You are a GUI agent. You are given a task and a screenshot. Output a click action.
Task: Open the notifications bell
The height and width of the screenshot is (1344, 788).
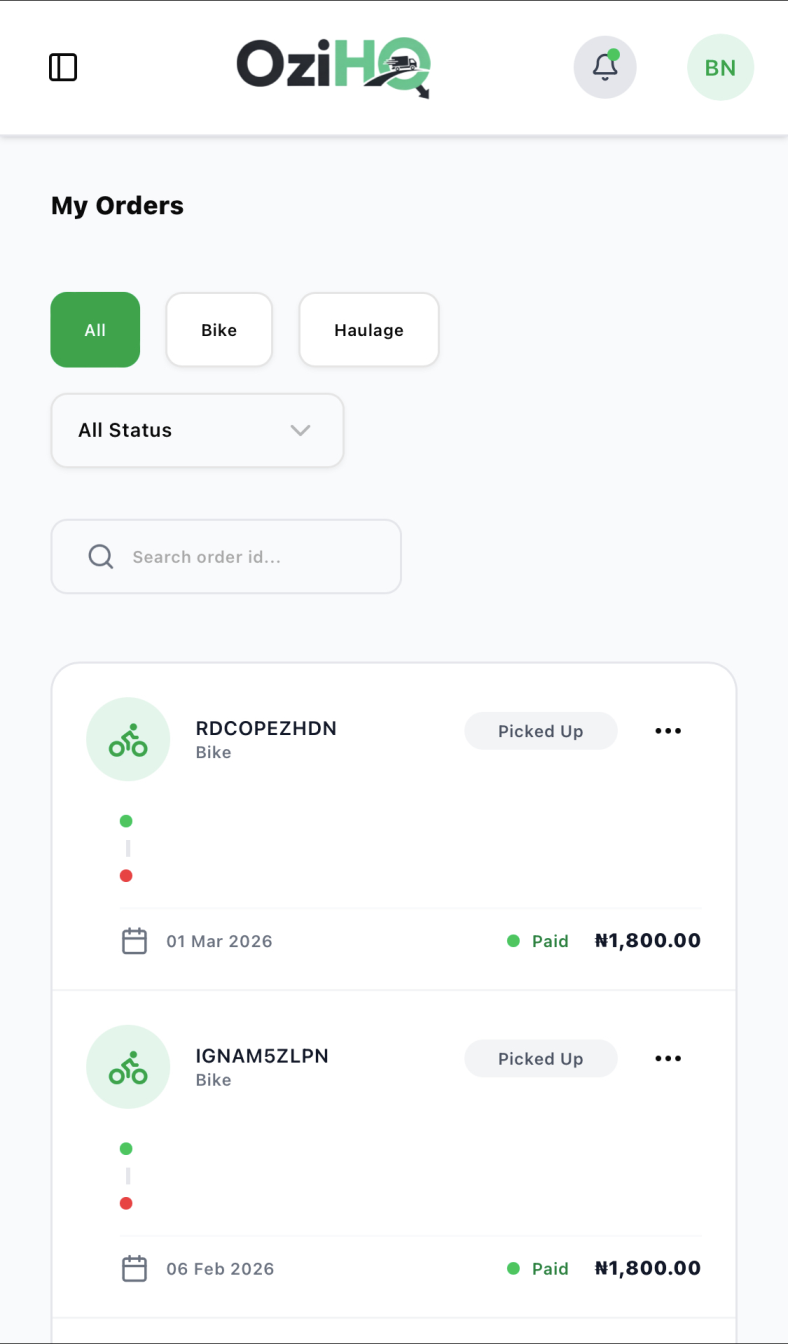pyautogui.click(x=605, y=67)
